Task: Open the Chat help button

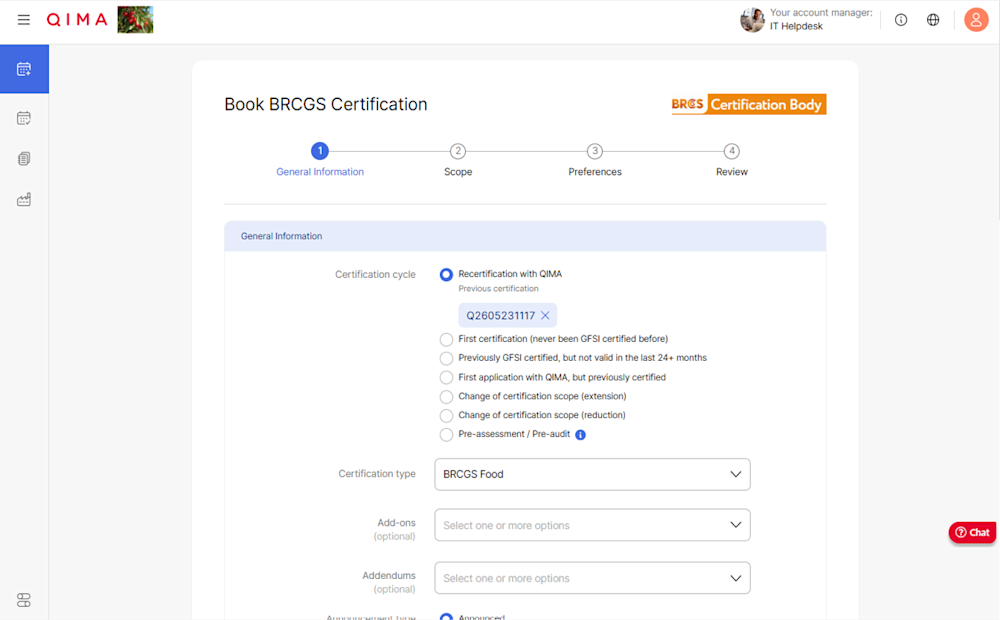Action: [x=973, y=533]
